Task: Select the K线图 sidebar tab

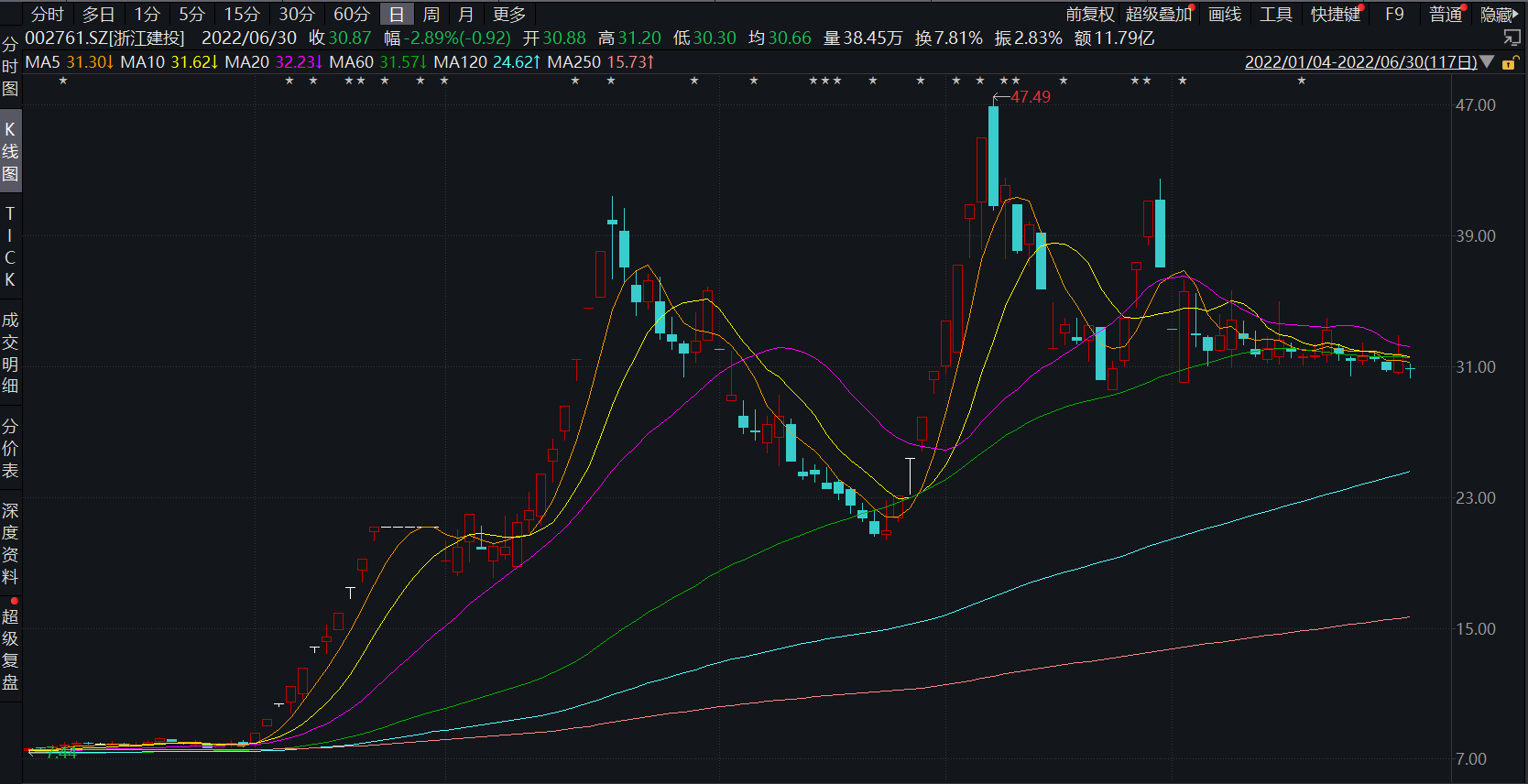Action: (x=10, y=151)
